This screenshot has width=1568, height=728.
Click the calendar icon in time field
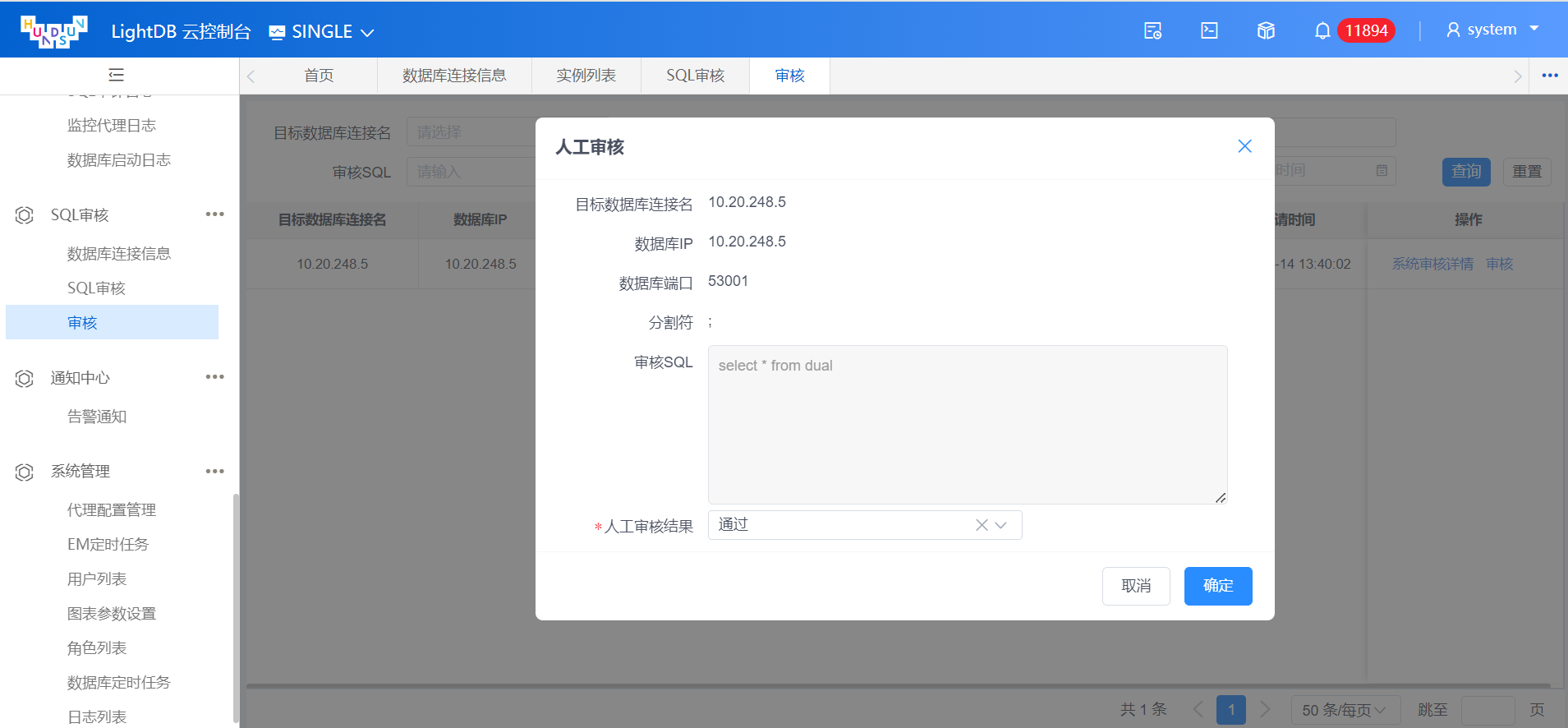tap(1382, 171)
